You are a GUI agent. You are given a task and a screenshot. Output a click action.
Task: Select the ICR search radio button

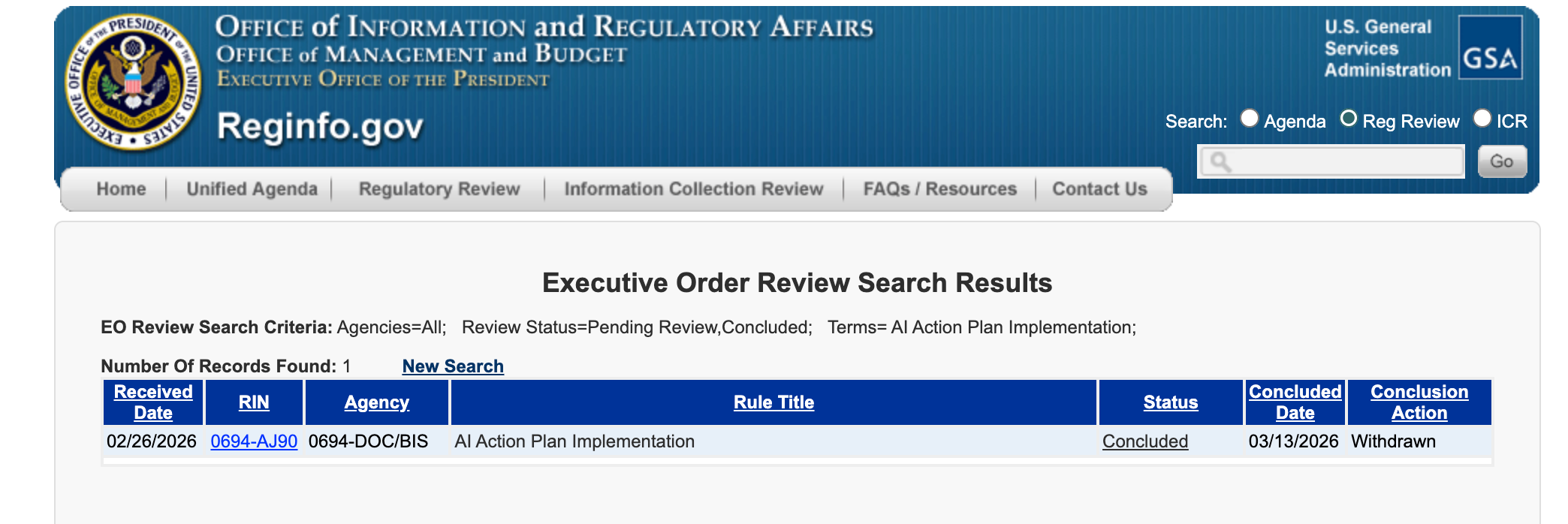(x=1482, y=119)
